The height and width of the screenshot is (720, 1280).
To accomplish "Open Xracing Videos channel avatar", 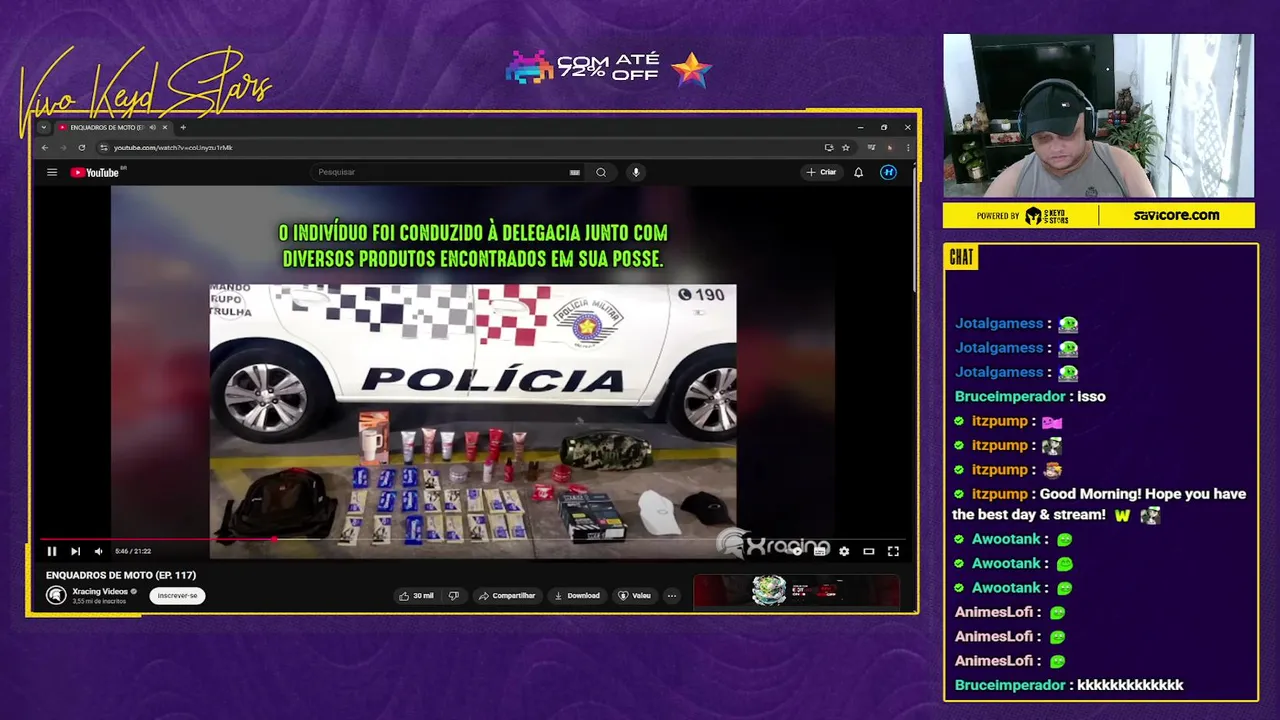I will tap(56, 595).
